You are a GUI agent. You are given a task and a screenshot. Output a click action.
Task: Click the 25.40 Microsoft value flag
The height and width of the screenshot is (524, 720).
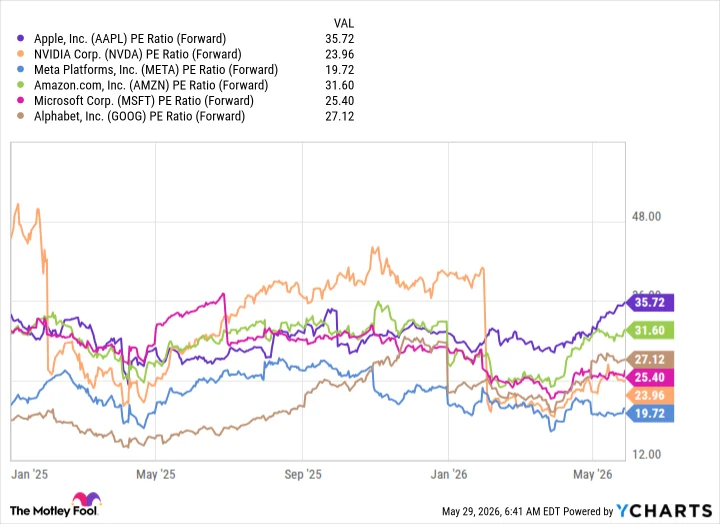click(649, 378)
